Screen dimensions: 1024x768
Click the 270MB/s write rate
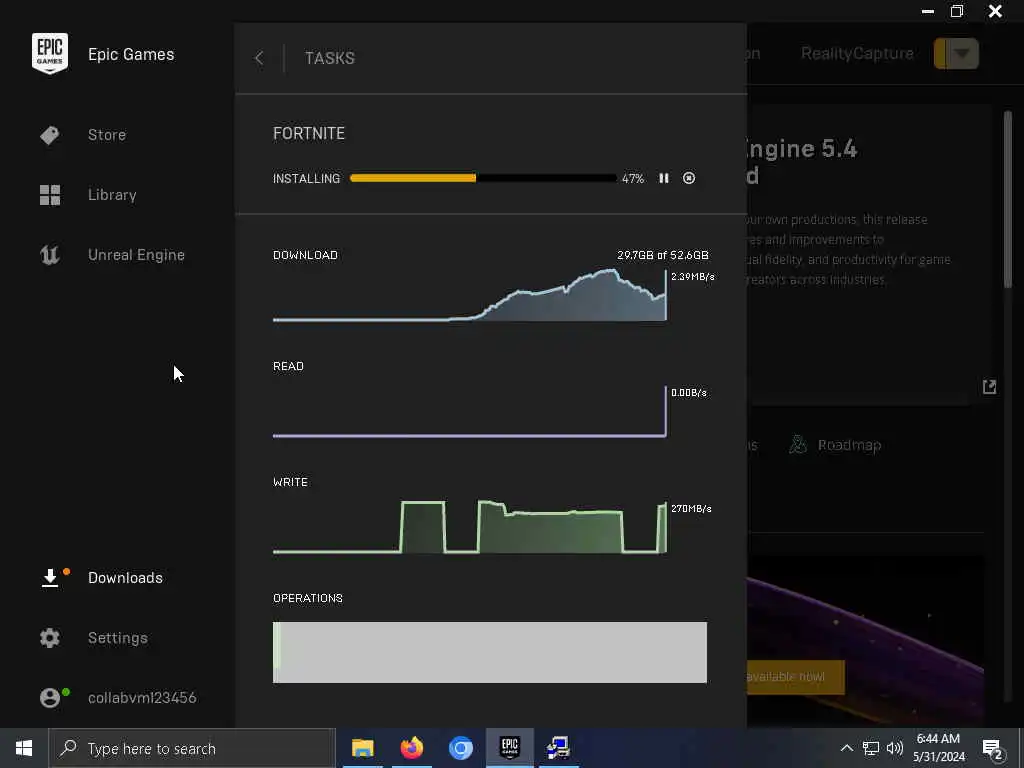(691, 508)
